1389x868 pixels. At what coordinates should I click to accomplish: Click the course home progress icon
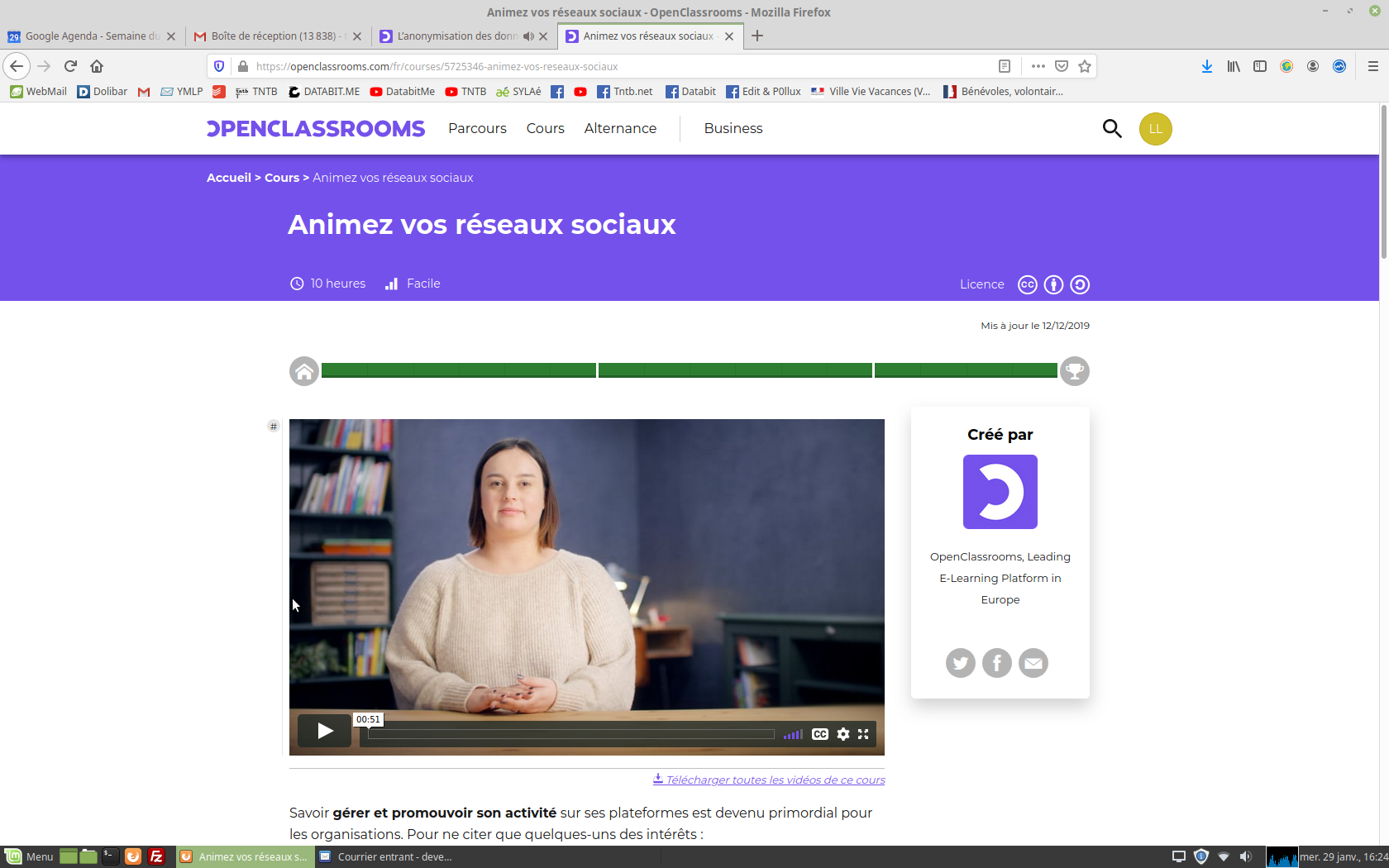(304, 371)
